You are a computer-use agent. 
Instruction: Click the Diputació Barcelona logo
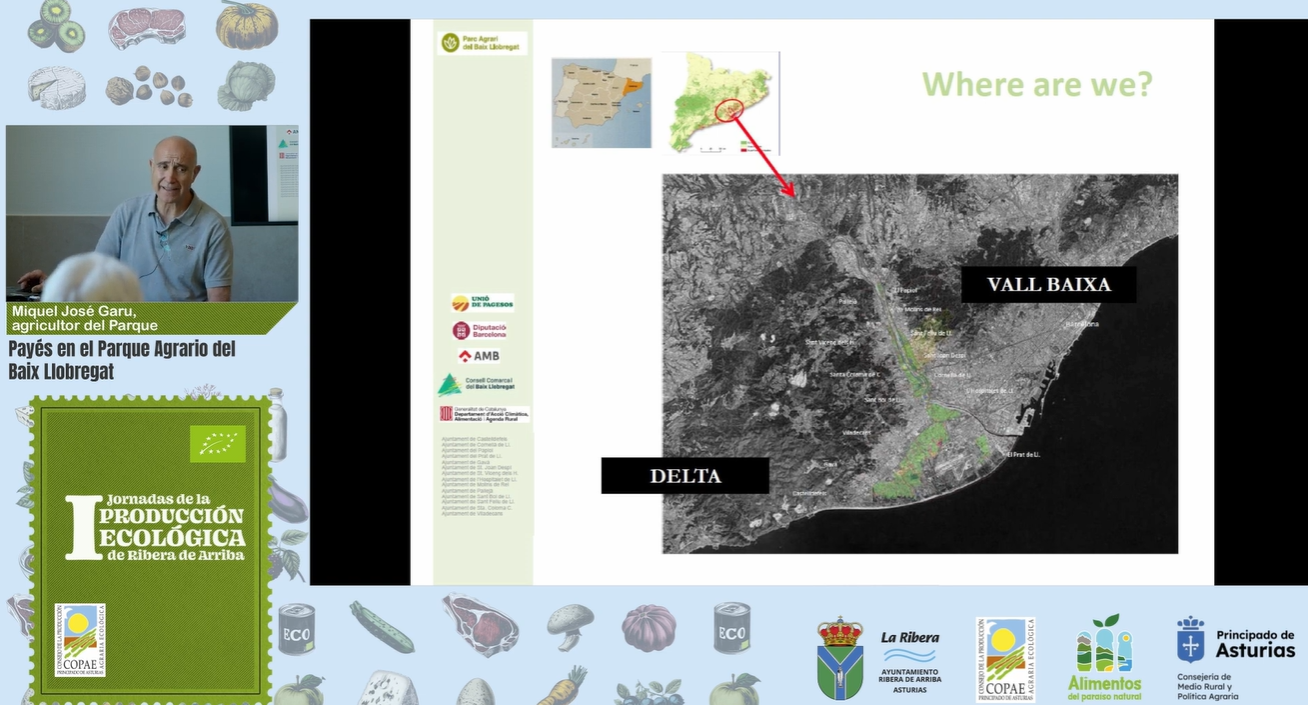coord(481,331)
